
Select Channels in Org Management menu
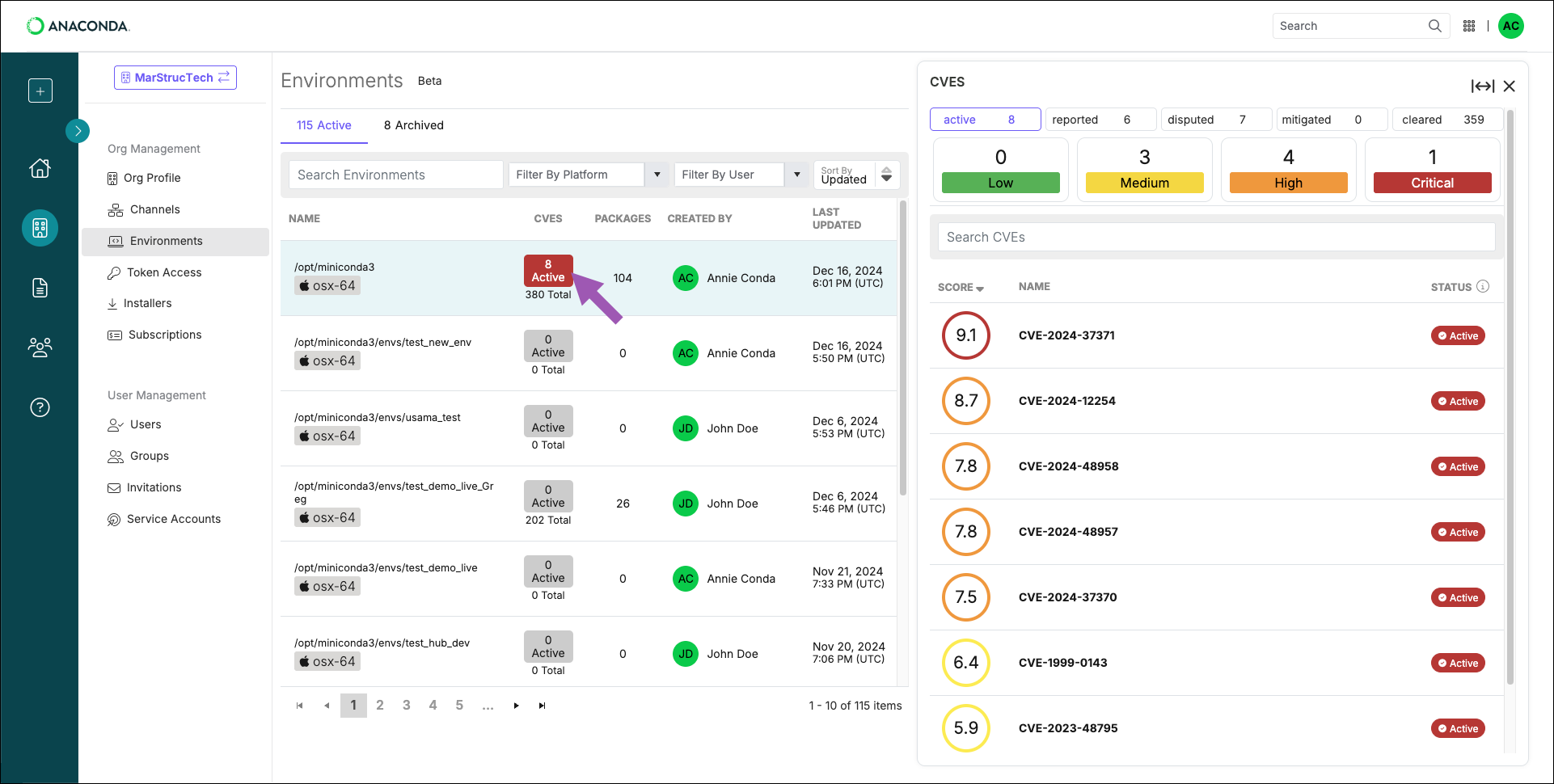154,209
